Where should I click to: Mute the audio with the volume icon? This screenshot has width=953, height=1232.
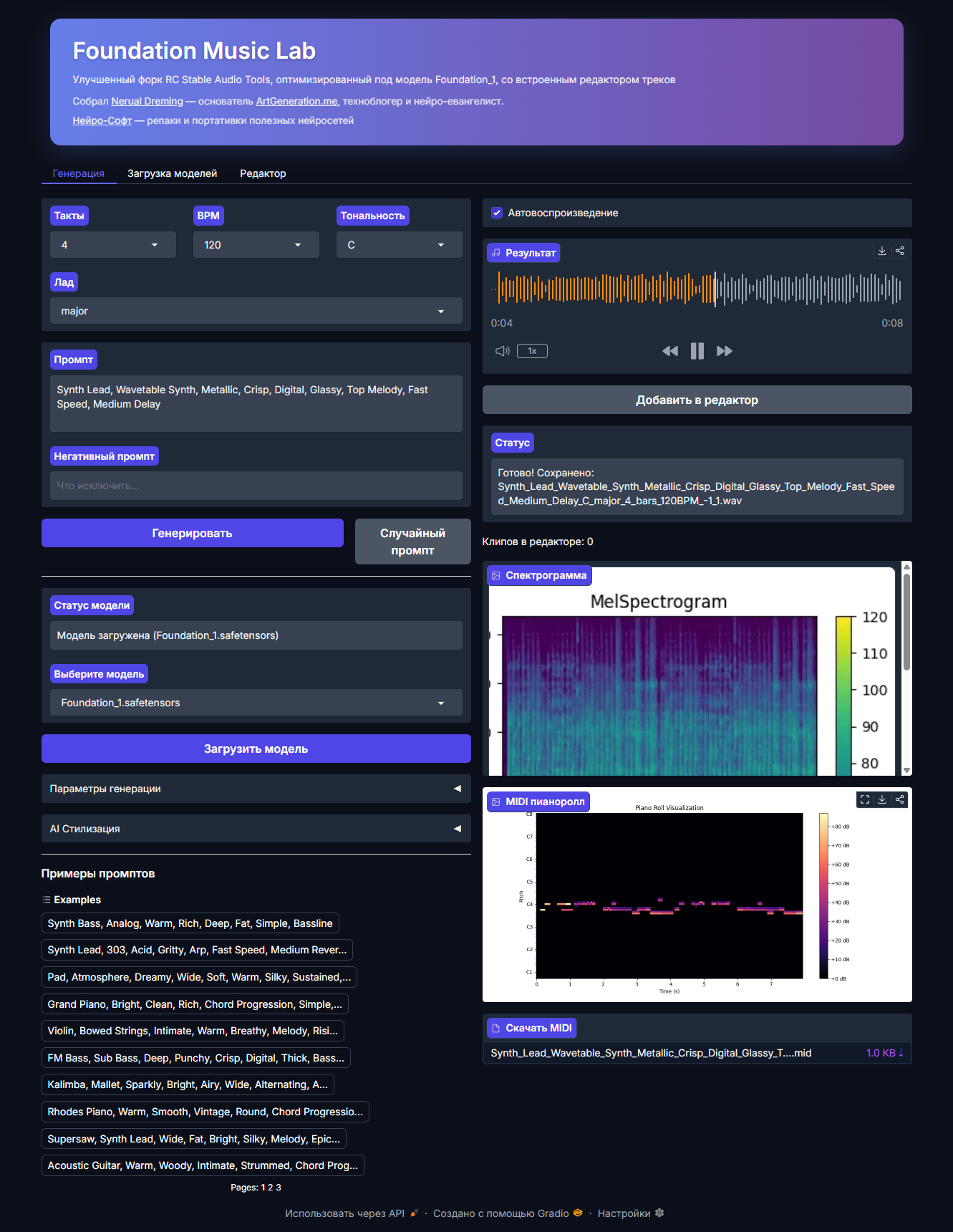coord(503,351)
